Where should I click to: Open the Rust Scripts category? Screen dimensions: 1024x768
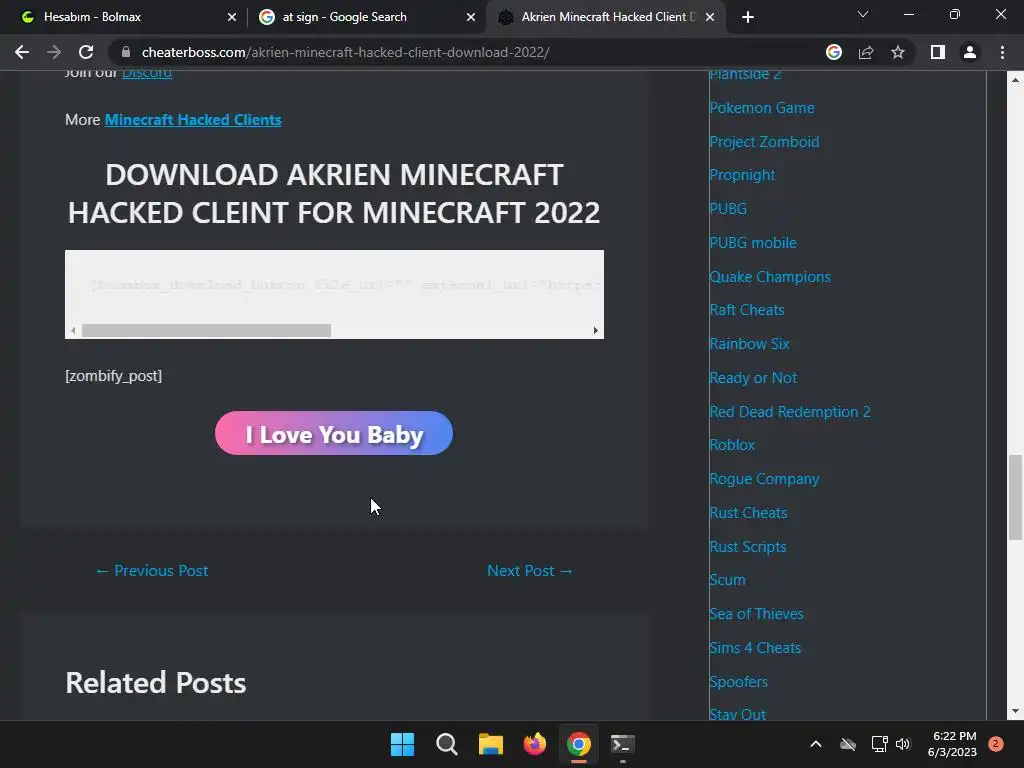pyautogui.click(x=748, y=547)
